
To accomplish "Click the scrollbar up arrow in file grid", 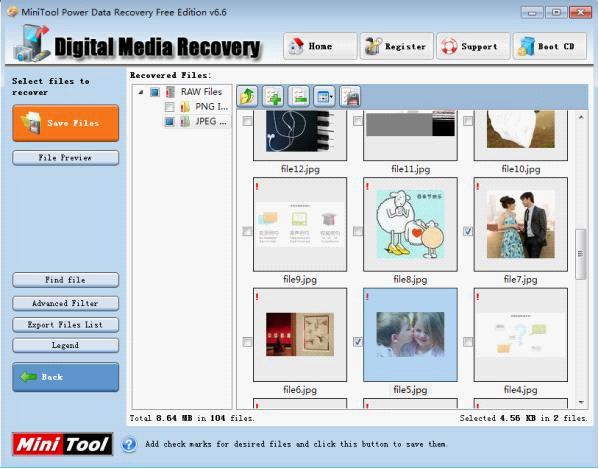I will [x=581, y=117].
